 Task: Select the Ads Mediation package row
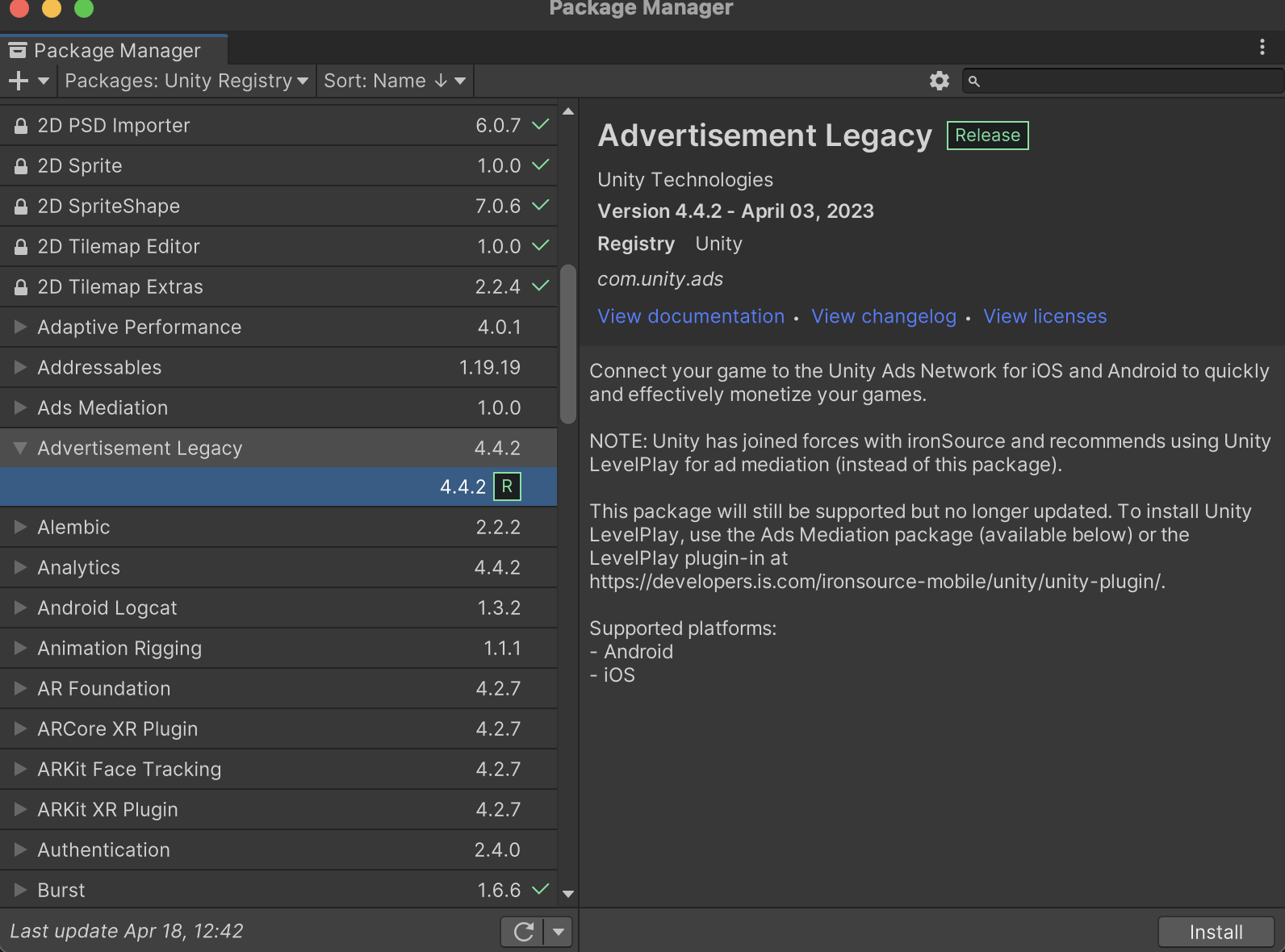coord(278,408)
